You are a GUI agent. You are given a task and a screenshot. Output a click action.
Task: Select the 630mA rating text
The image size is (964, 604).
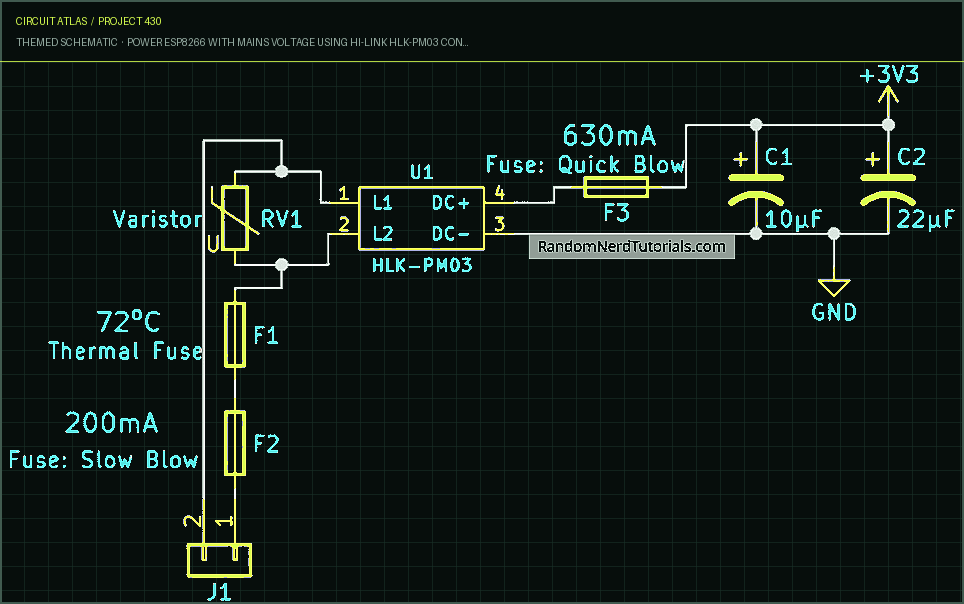pyautogui.click(x=609, y=135)
